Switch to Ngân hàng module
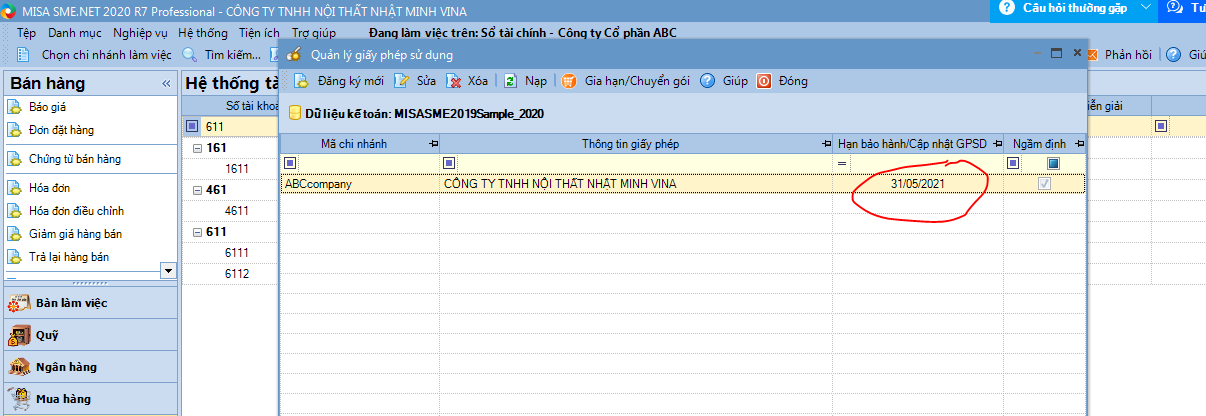The height and width of the screenshot is (416, 1206). (89, 367)
